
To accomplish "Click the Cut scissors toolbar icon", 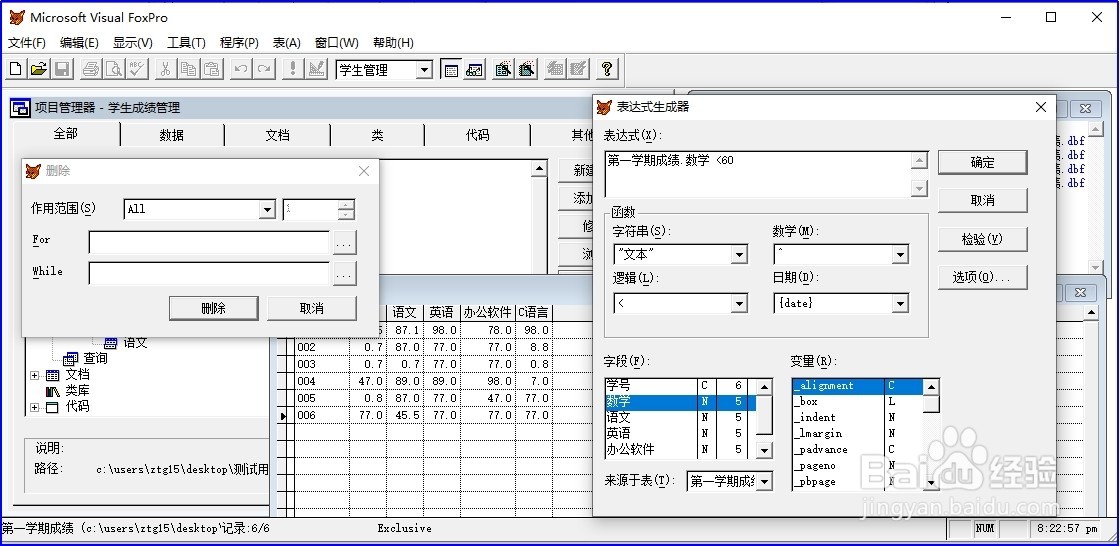I will click(166, 69).
